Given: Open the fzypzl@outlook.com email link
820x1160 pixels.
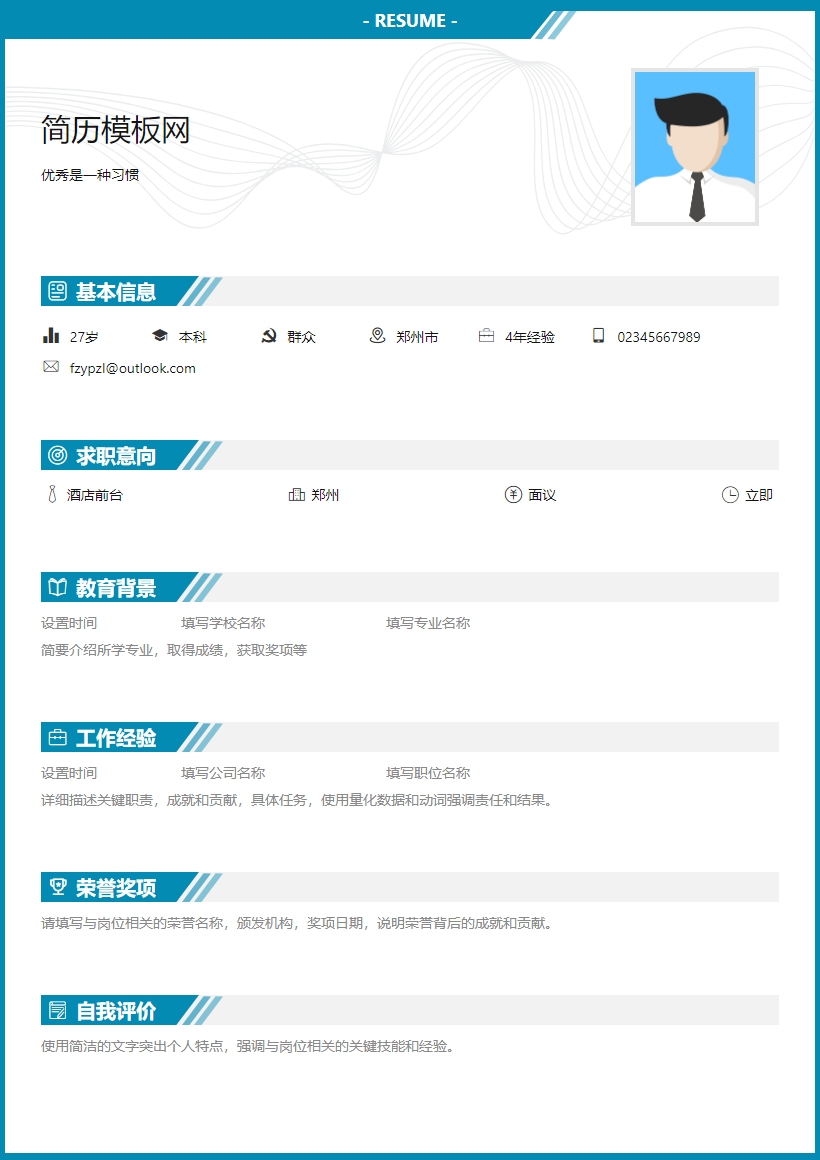Looking at the screenshot, I should click(x=130, y=368).
